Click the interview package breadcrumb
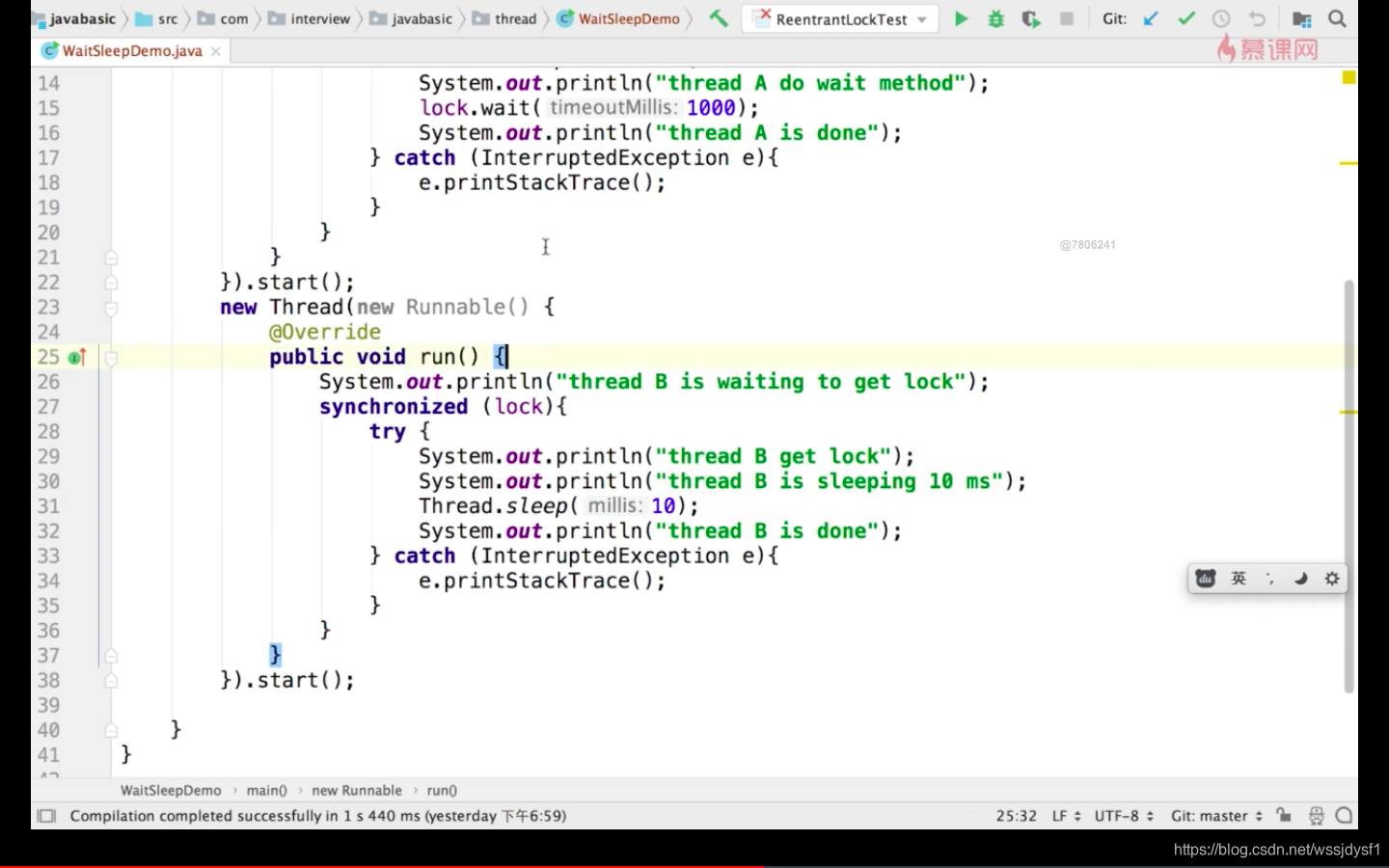Image resolution: width=1389 pixels, height=868 pixels. coord(310,18)
